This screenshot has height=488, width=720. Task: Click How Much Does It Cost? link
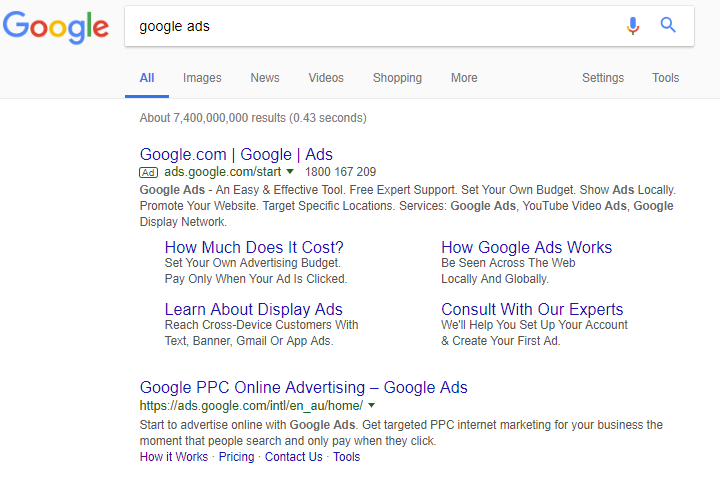tap(254, 247)
